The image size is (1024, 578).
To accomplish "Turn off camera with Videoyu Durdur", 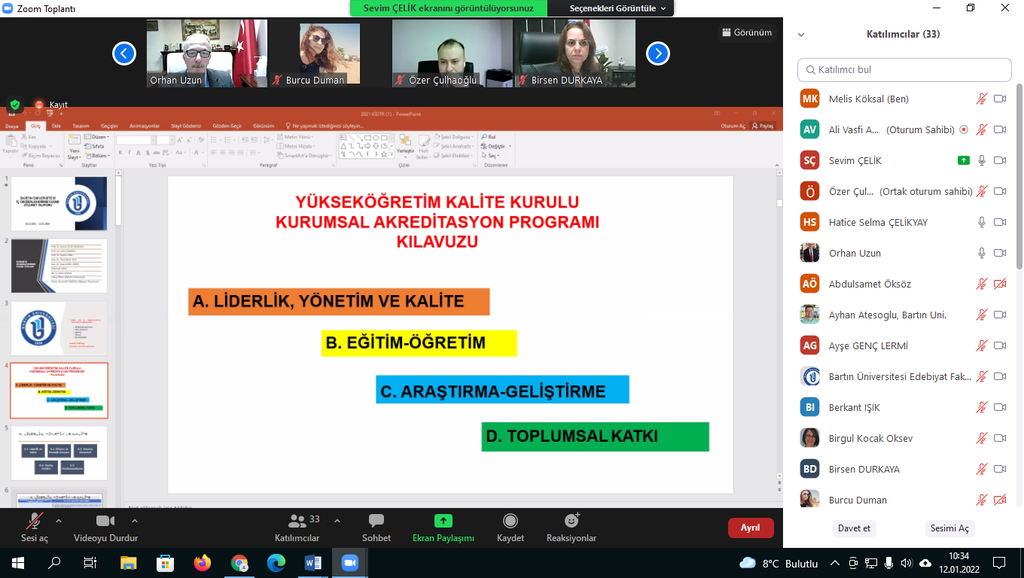I will click(105, 522).
